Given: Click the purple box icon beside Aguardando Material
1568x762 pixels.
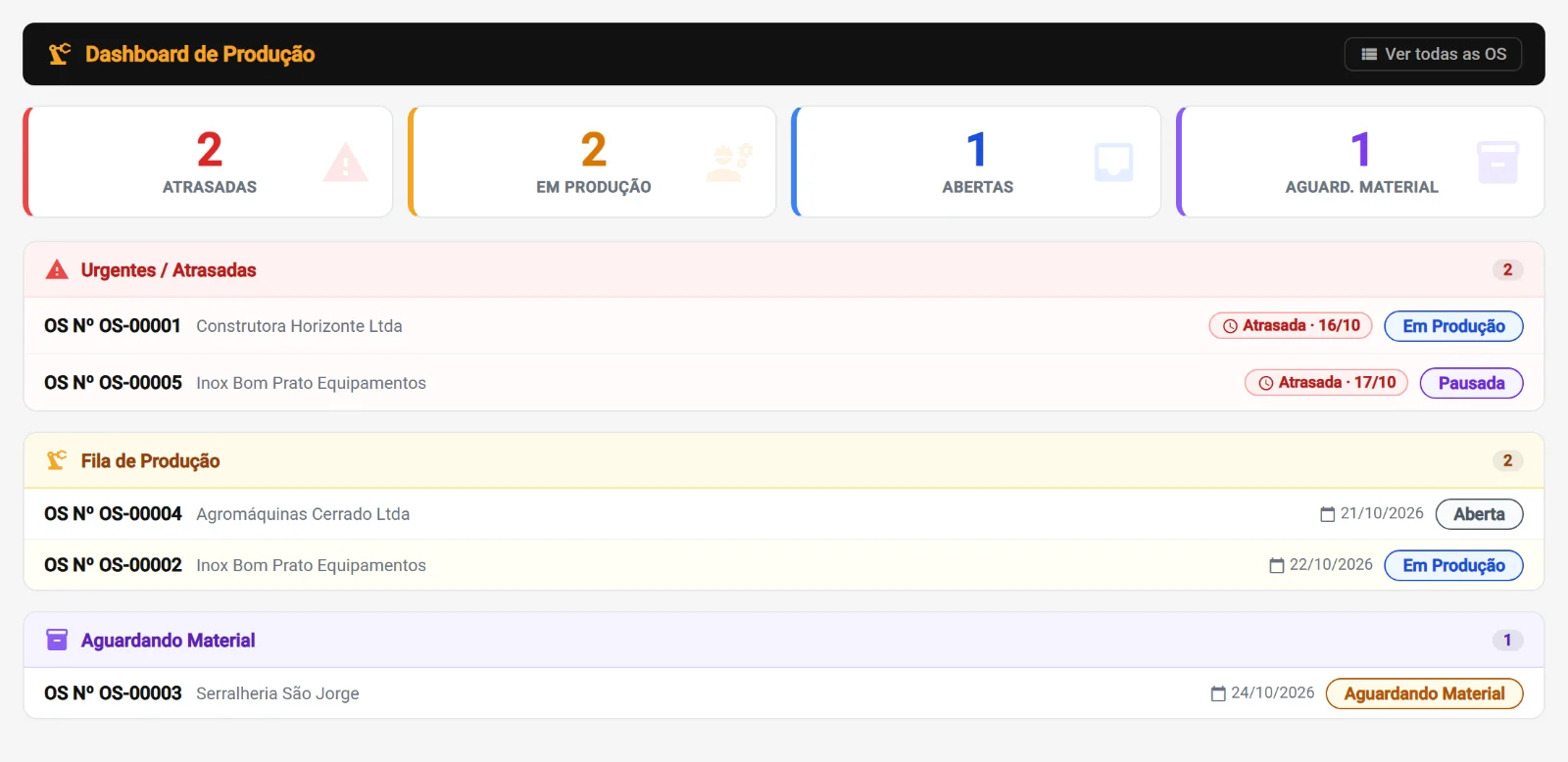Looking at the screenshot, I should pyautogui.click(x=57, y=640).
